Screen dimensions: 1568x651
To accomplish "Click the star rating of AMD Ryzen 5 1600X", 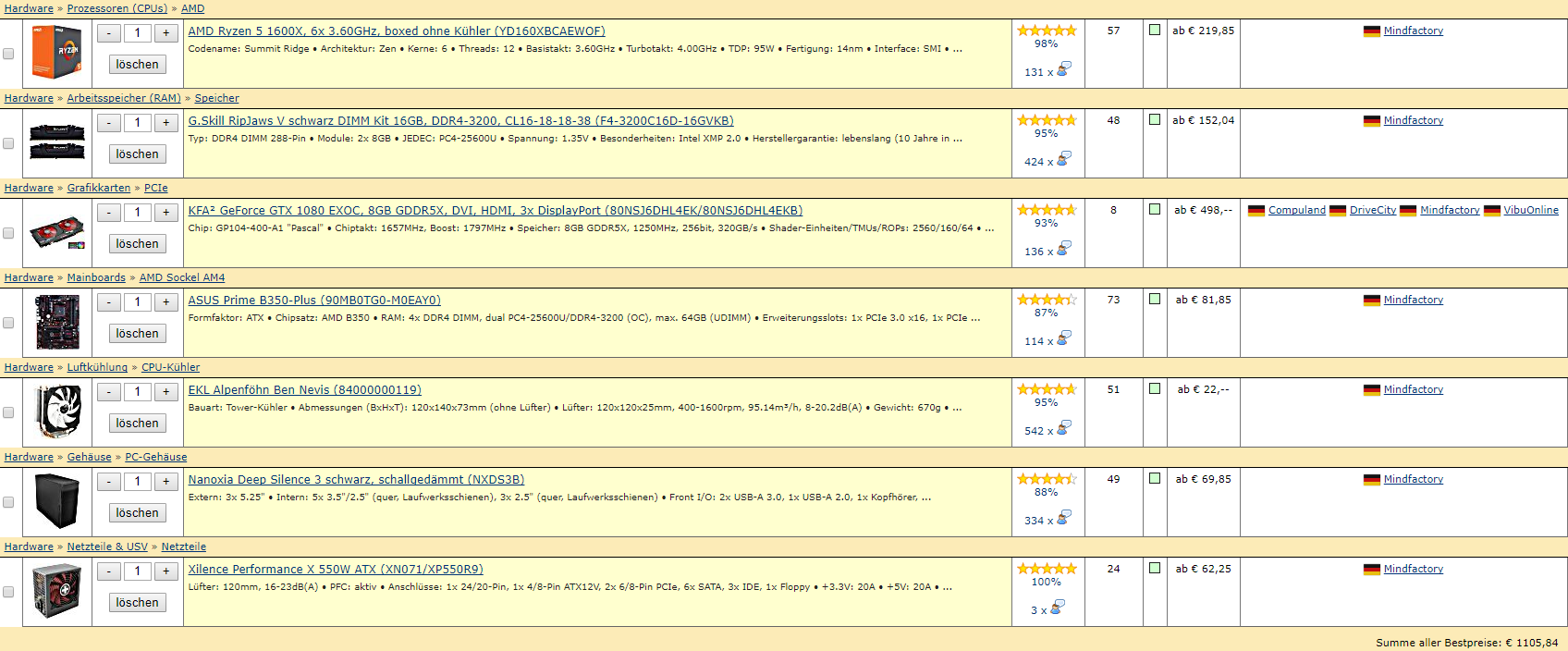I will click(x=1047, y=31).
